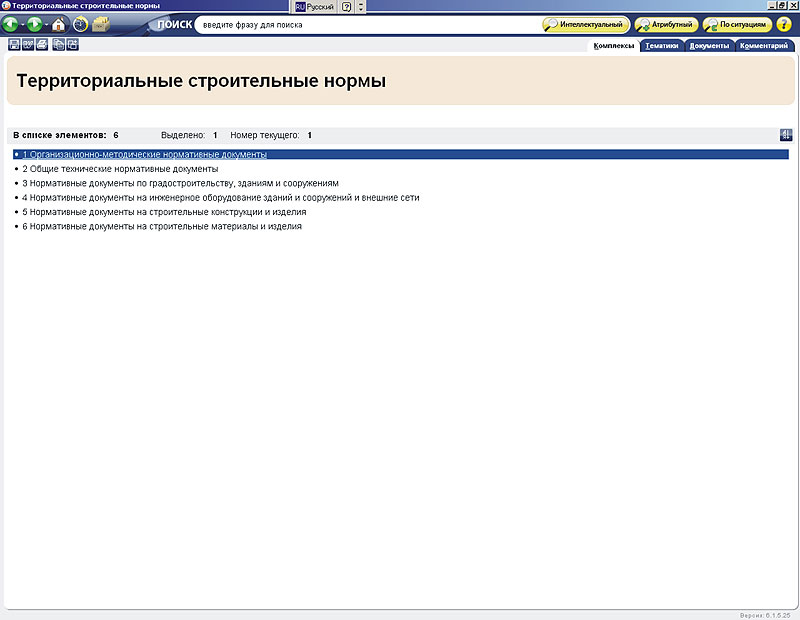
Task: Click the Copy icon in the toolbar
Action: point(59,45)
